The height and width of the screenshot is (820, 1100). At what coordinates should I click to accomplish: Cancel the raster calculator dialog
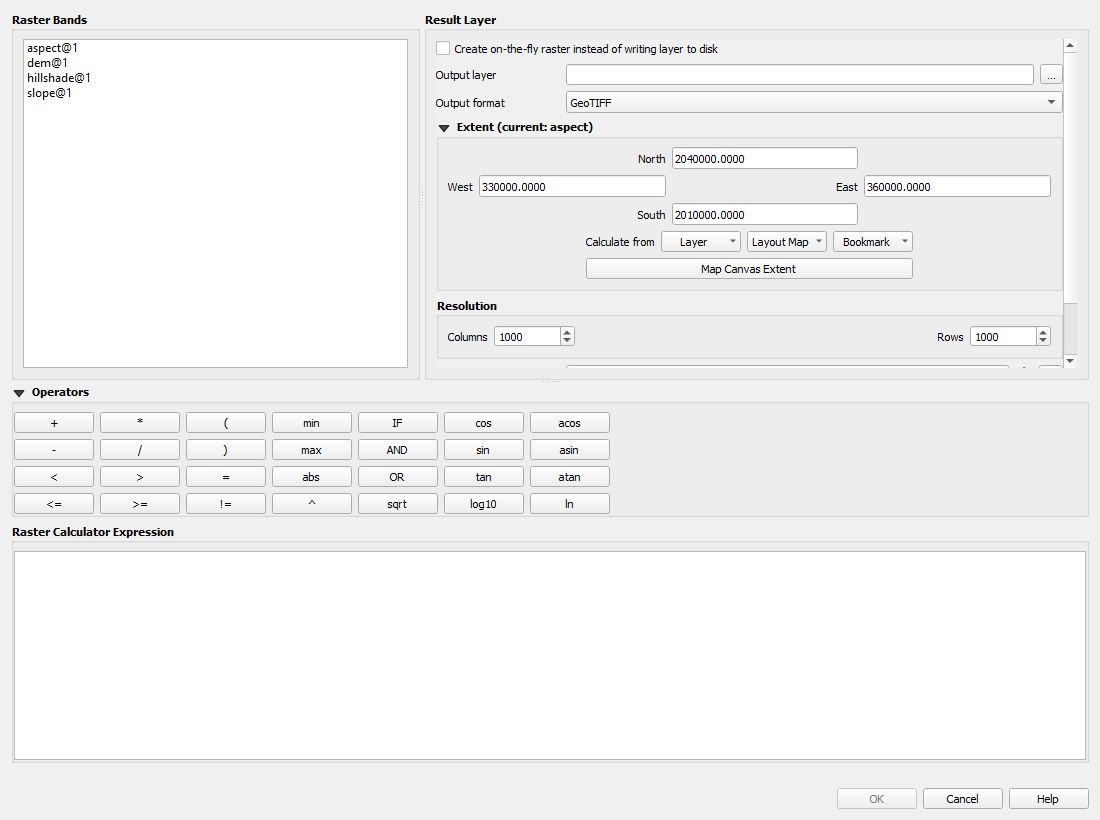(962, 799)
